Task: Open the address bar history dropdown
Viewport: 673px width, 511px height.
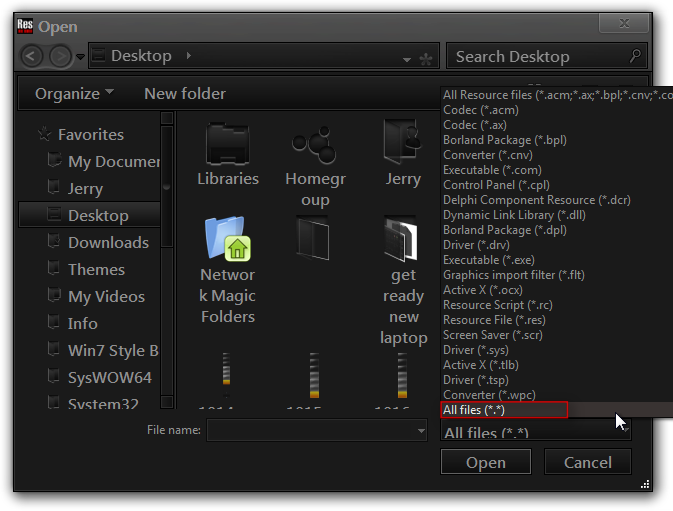Action: [x=406, y=60]
